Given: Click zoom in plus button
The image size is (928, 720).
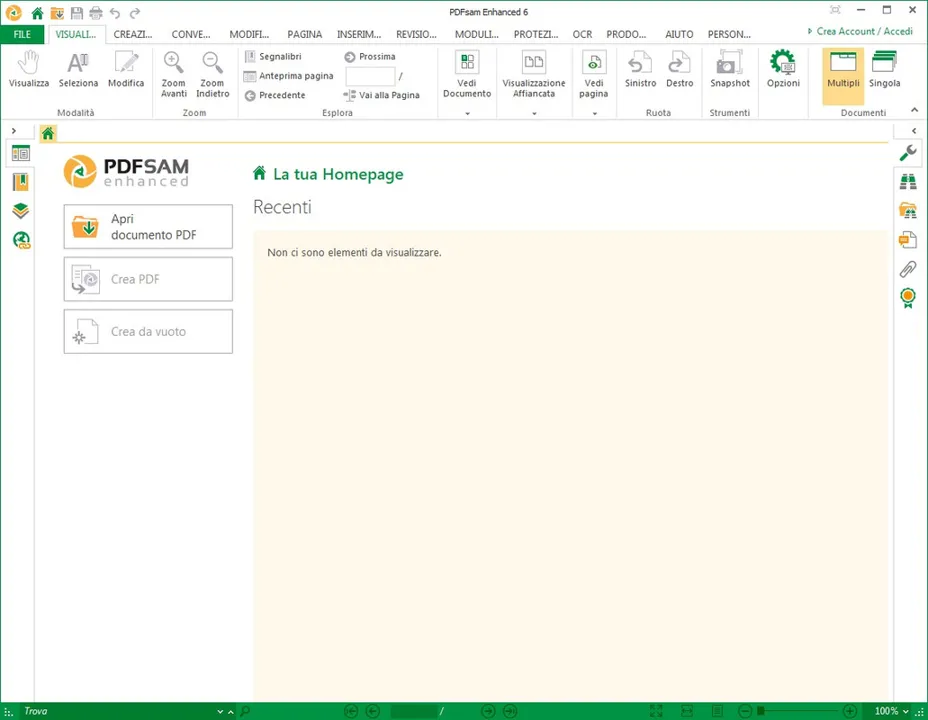Looking at the screenshot, I should pyautogui.click(x=849, y=711).
